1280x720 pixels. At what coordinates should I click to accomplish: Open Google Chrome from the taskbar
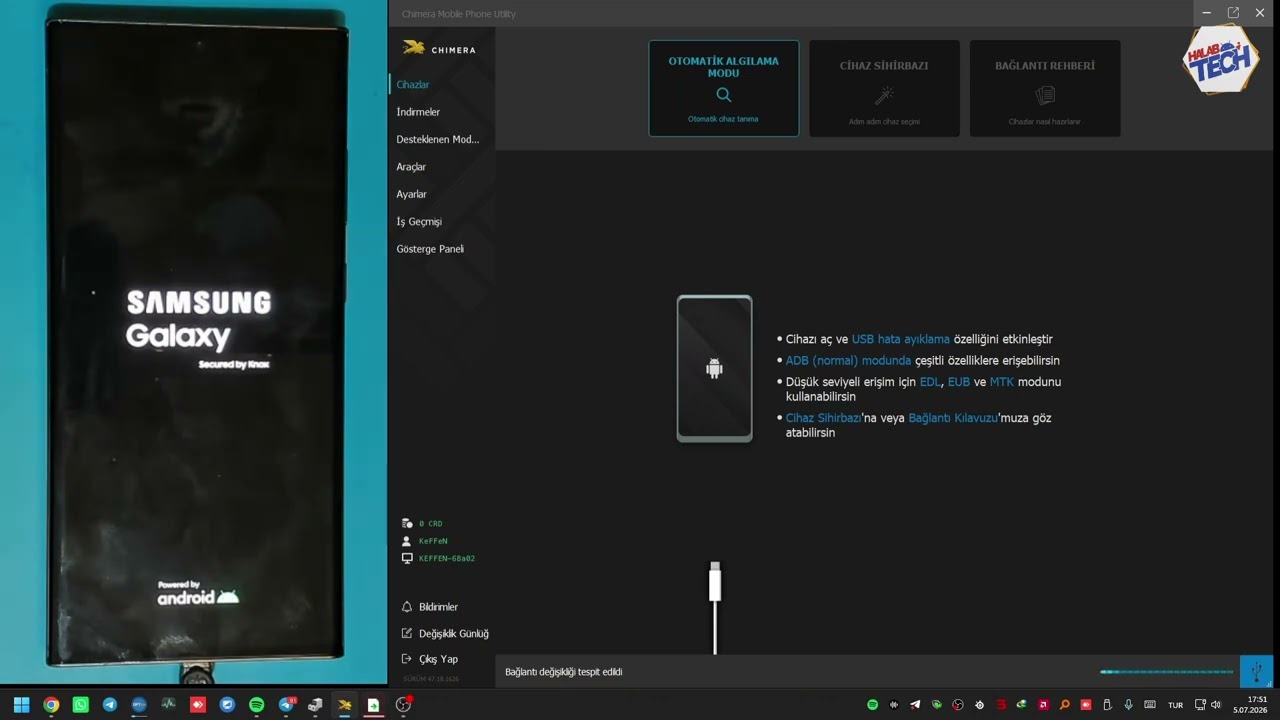51,705
